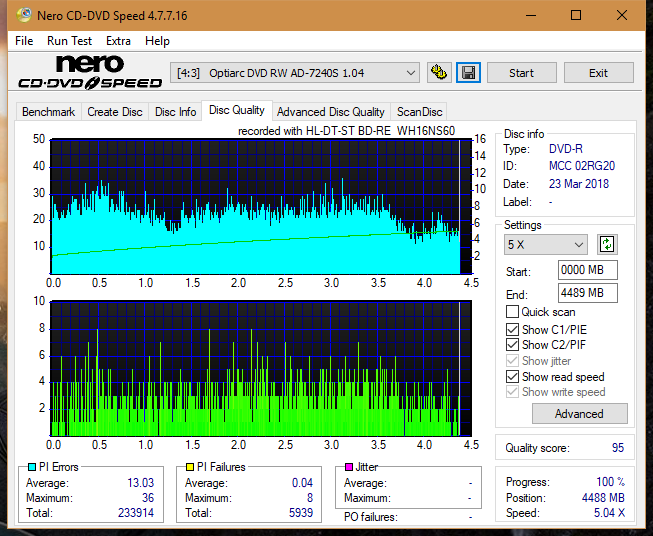Viewport: 653px width, 536px height.
Task: Enable the Quick scan checkbox
Action: pos(512,312)
